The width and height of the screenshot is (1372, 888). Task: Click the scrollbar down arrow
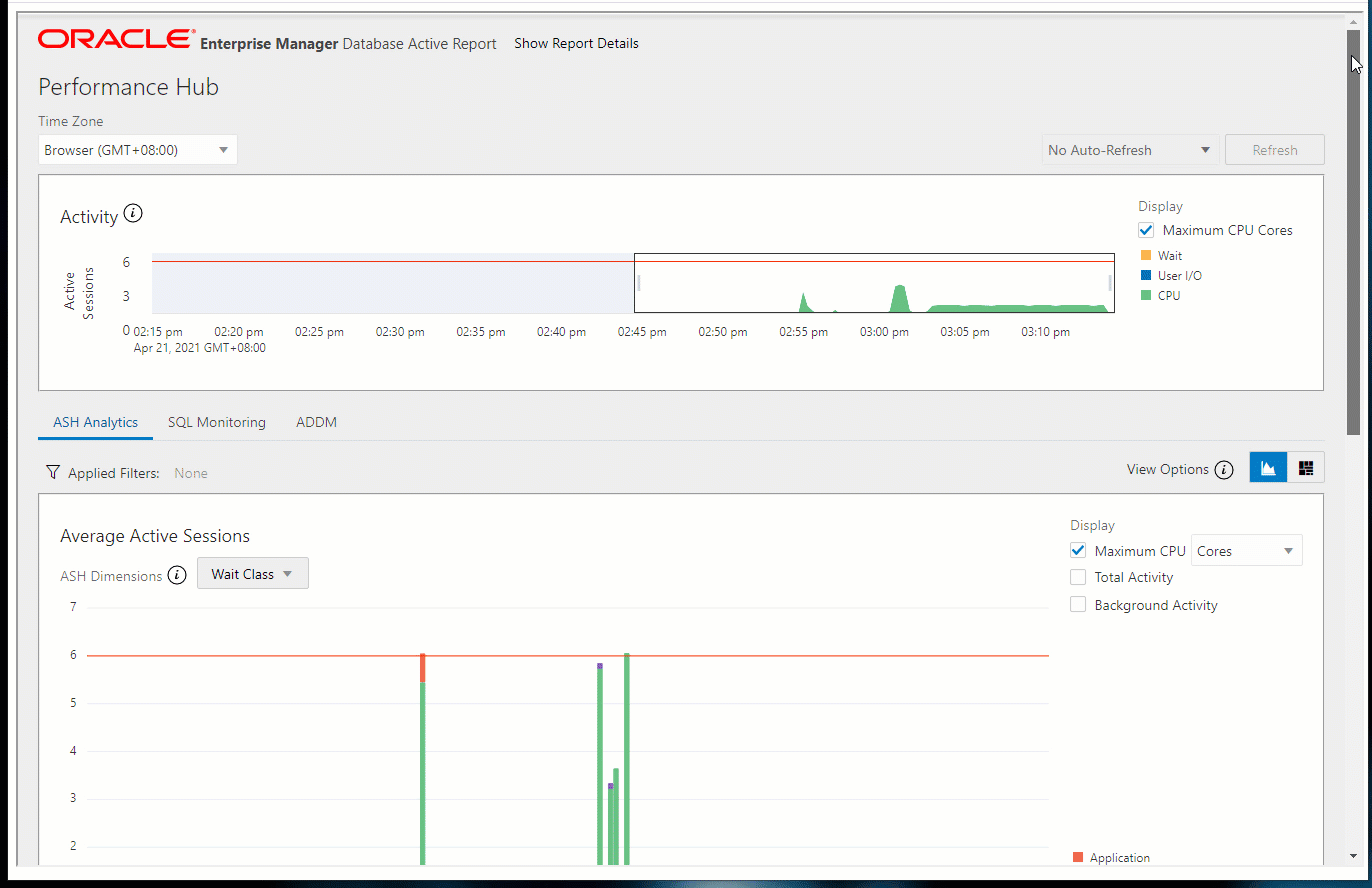pyautogui.click(x=1353, y=856)
